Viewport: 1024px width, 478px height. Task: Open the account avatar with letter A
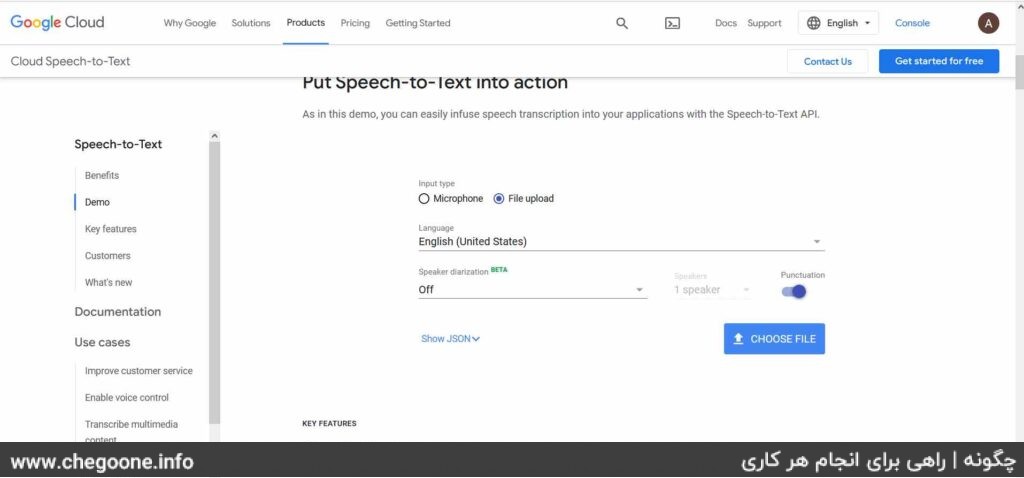pos(988,24)
